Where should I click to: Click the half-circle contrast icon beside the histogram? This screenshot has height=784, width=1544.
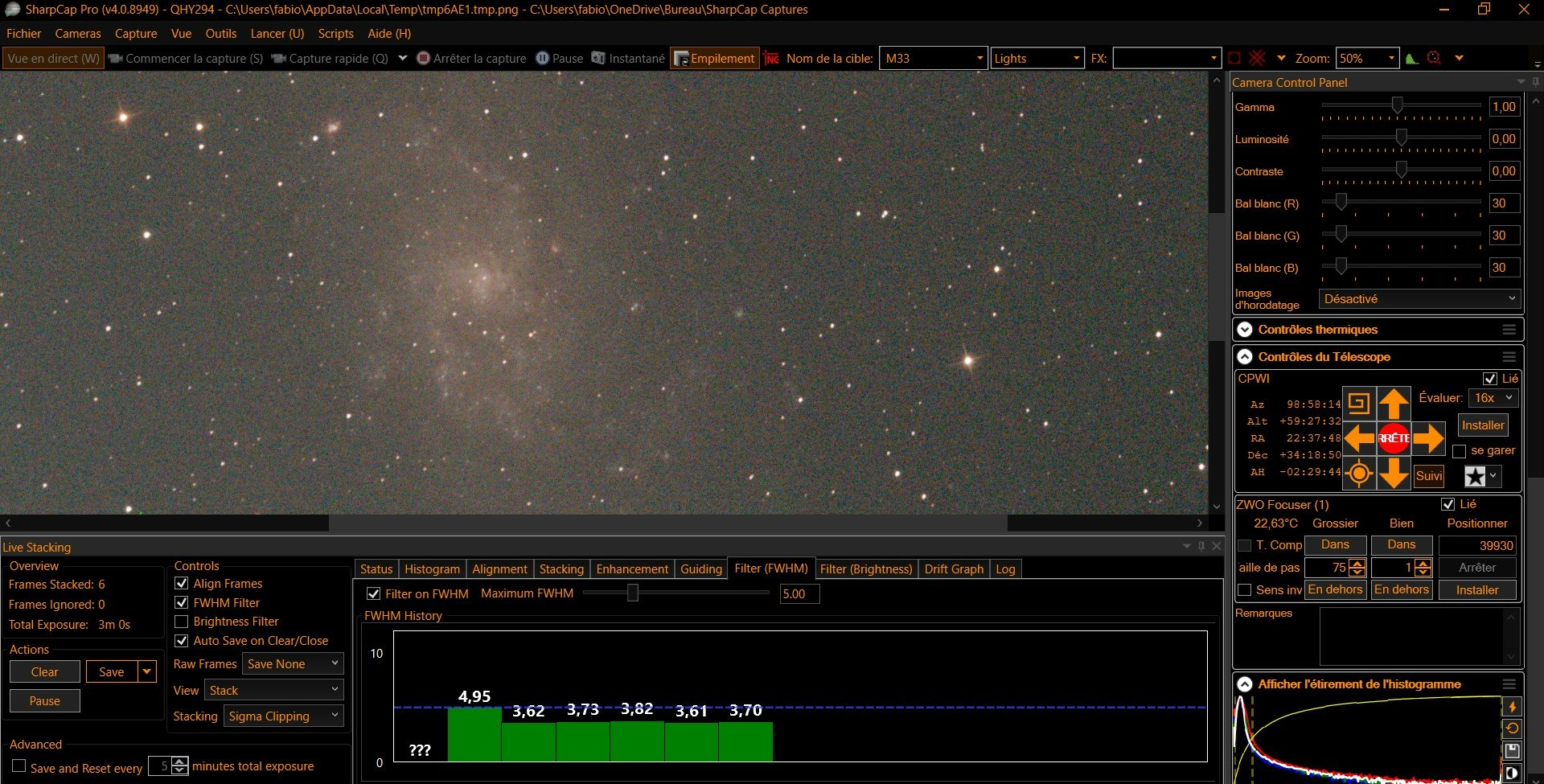[x=1512, y=773]
